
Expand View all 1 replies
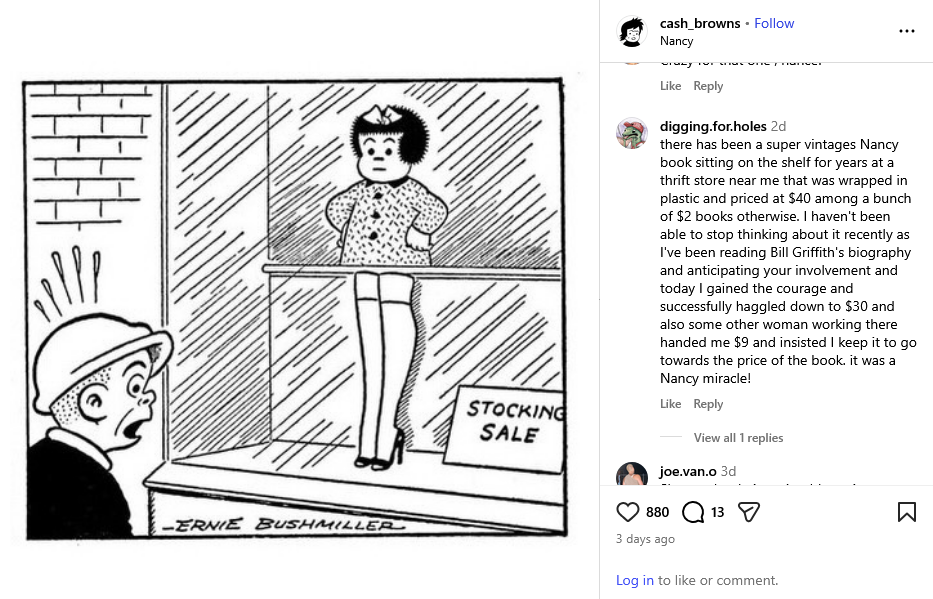click(738, 438)
